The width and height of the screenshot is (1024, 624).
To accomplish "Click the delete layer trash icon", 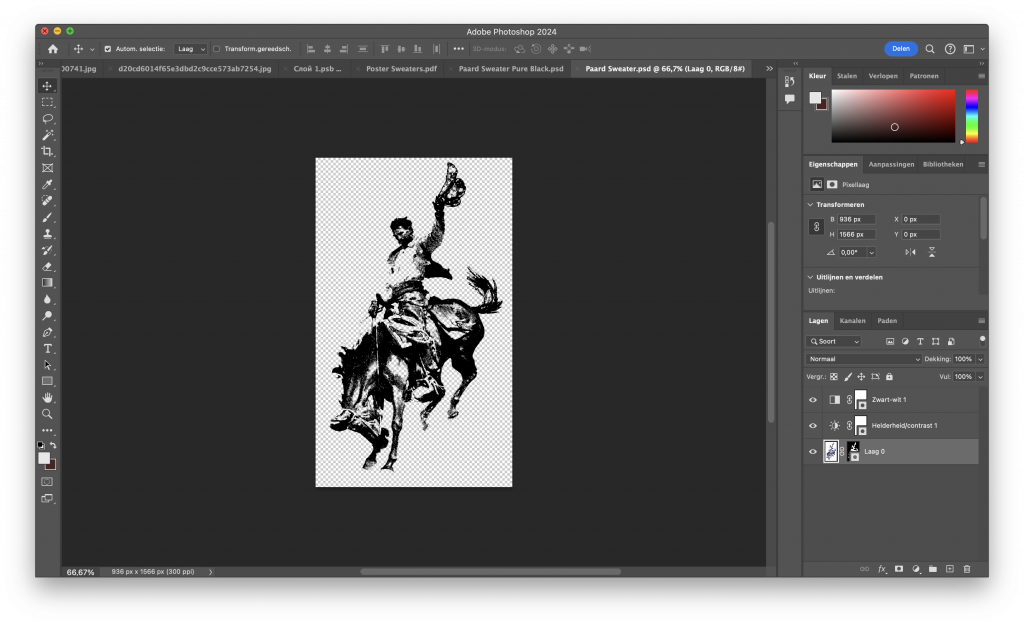I will pos(967,569).
